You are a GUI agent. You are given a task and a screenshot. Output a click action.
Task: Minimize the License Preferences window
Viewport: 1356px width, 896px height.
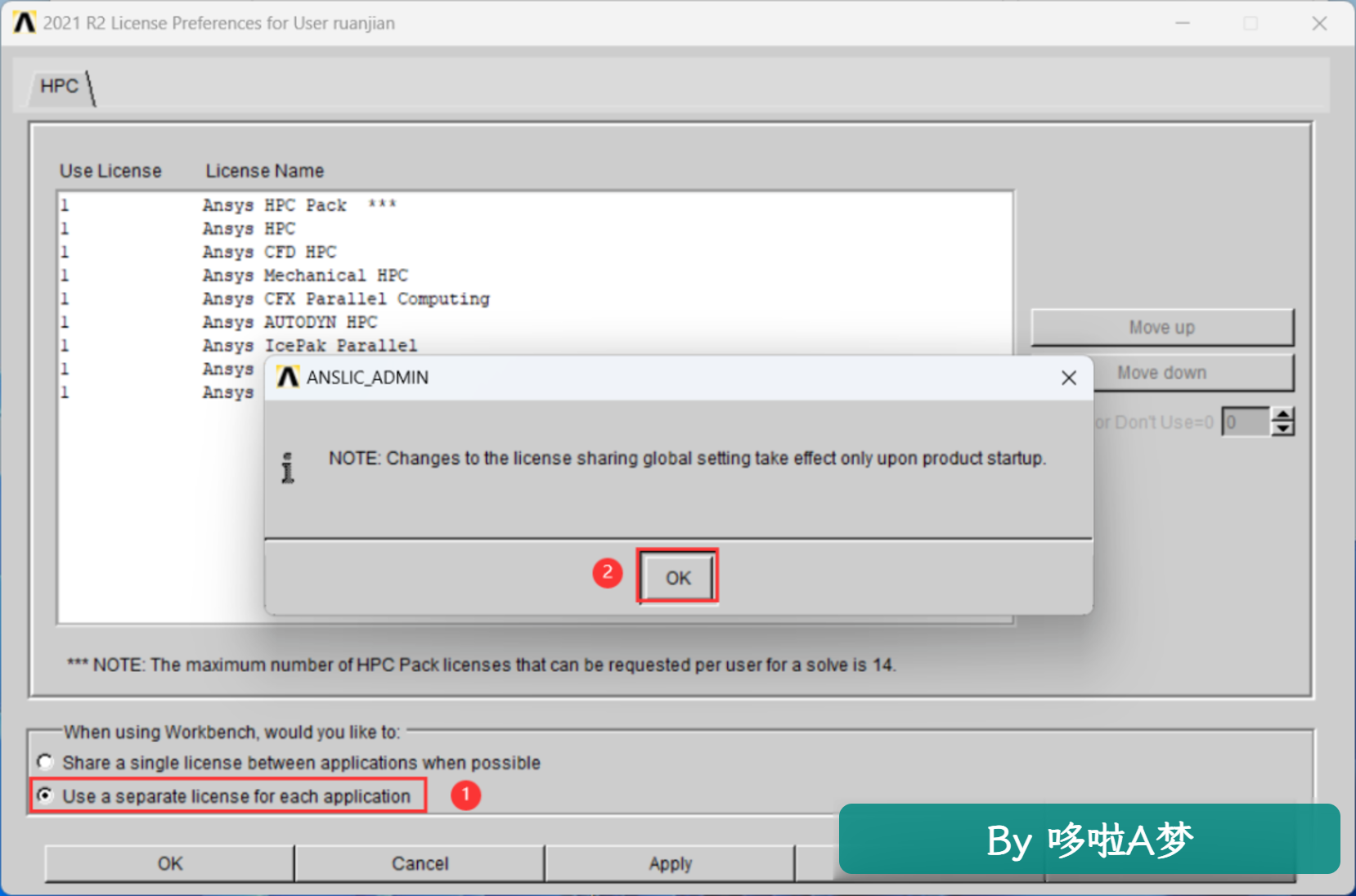pyautogui.click(x=1183, y=23)
